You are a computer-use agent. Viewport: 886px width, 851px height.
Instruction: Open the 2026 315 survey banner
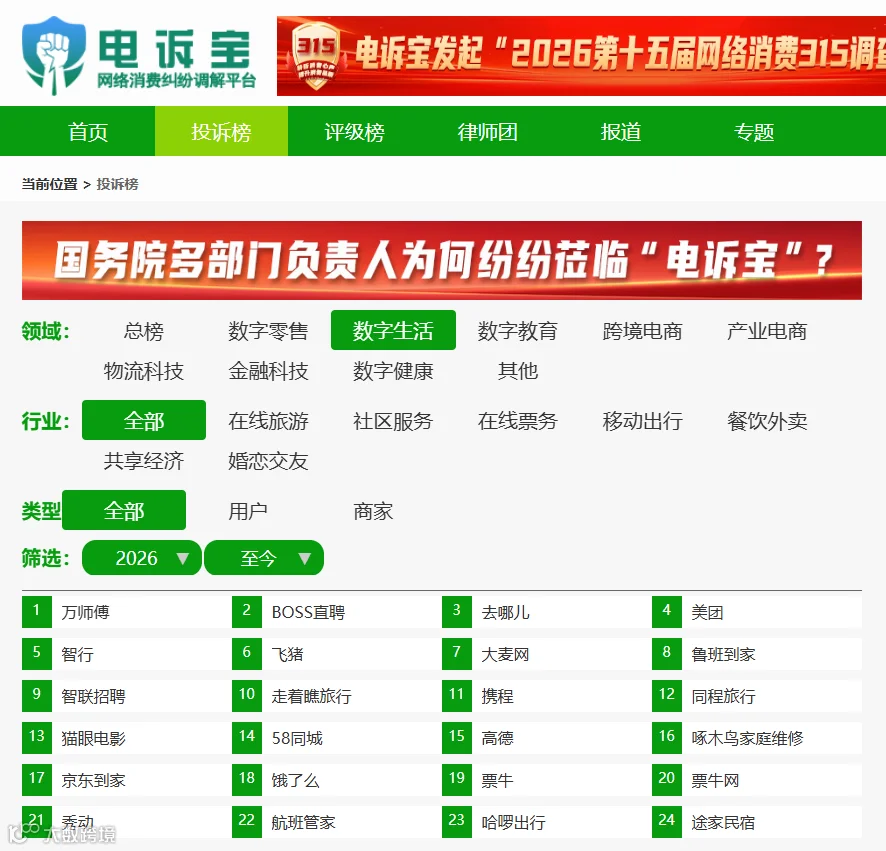[x=581, y=56]
